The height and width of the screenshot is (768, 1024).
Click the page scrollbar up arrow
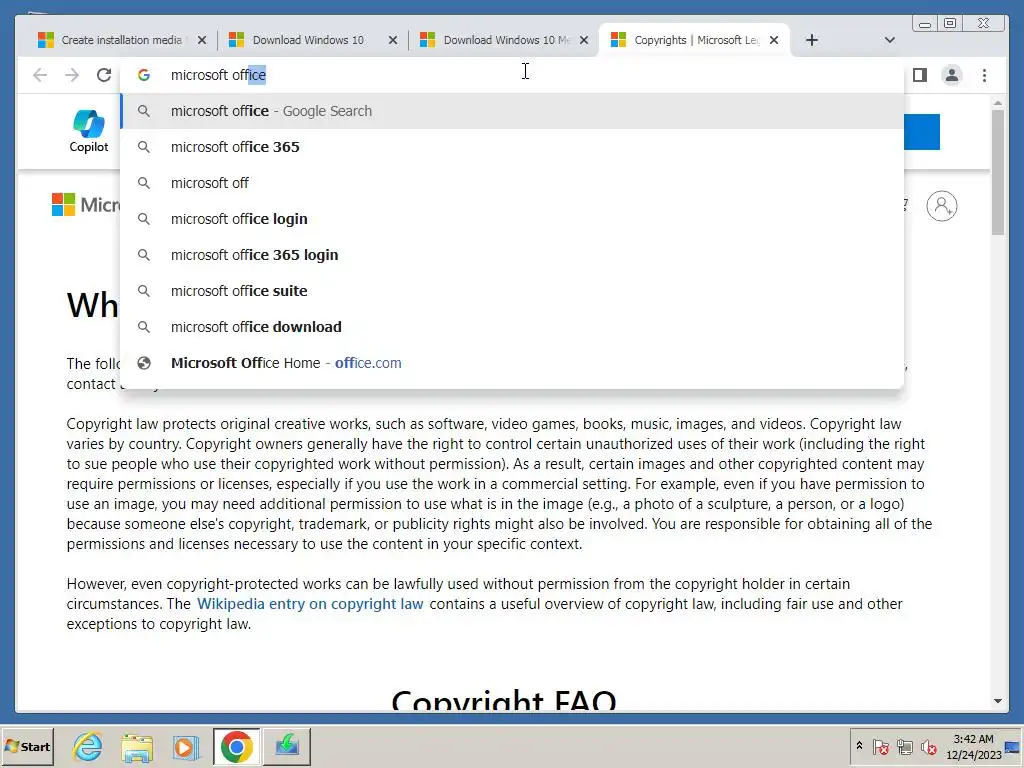pos(997,103)
